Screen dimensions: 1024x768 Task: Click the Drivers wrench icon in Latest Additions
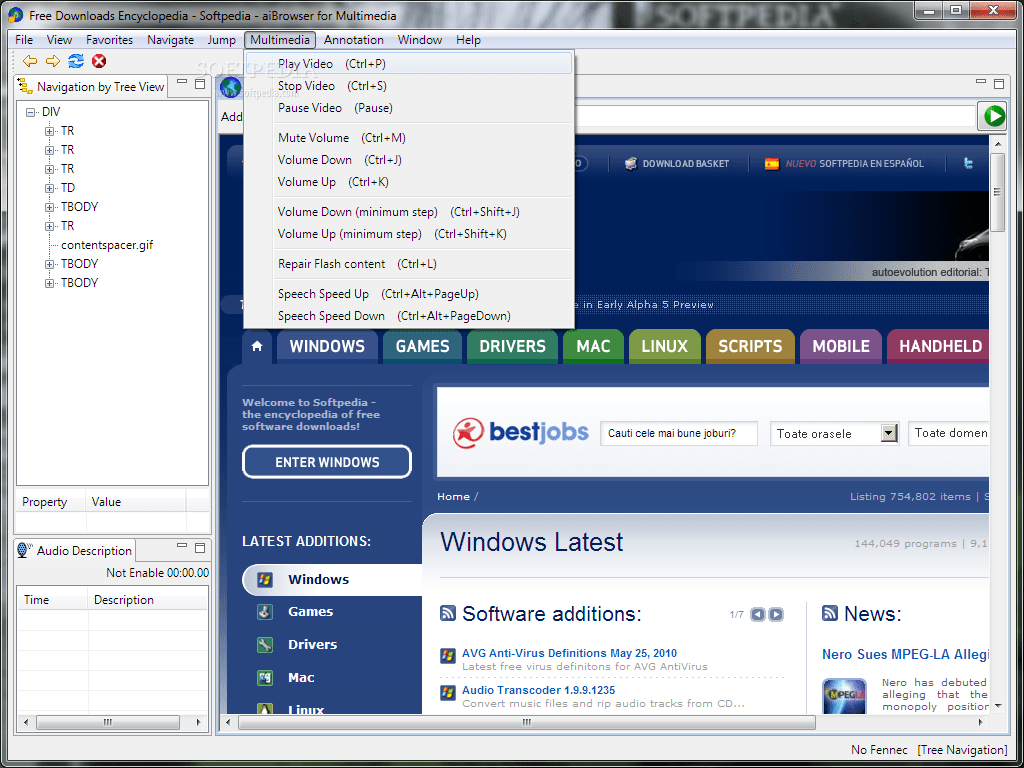point(264,645)
